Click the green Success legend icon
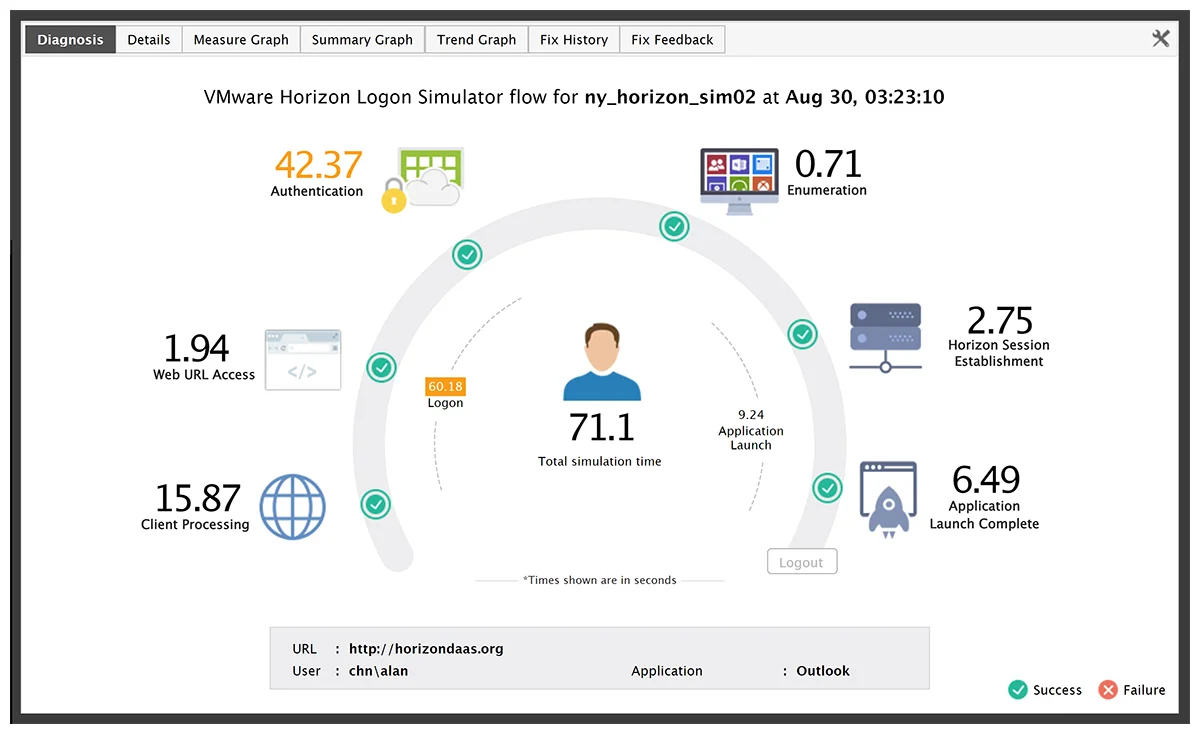 click(1018, 690)
